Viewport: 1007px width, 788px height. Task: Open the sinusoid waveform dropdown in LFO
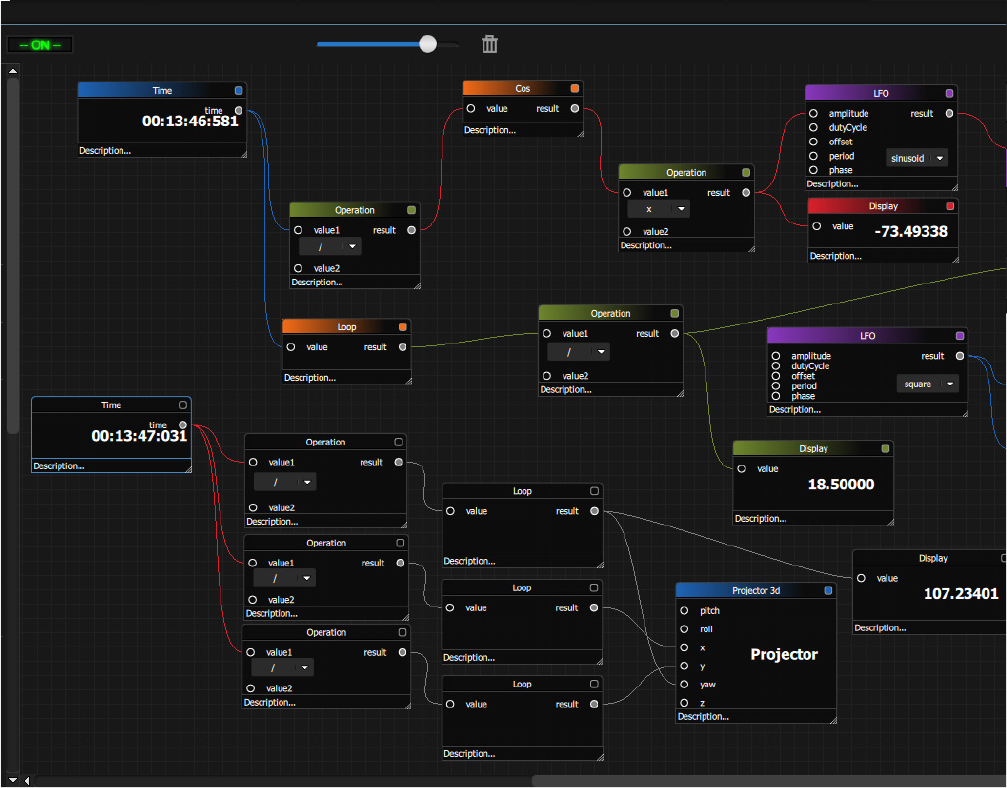point(916,158)
